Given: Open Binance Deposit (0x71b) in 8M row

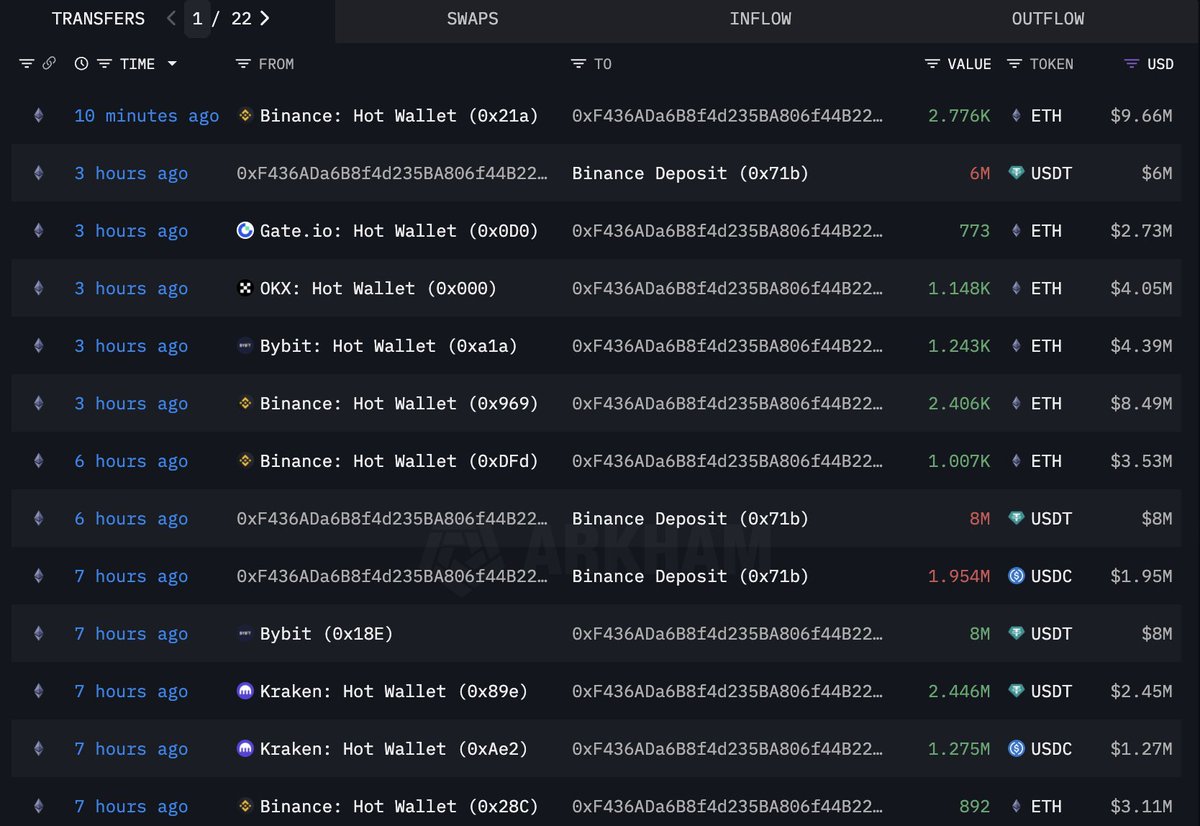Looking at the screenshot, I should tap(690, 519).
